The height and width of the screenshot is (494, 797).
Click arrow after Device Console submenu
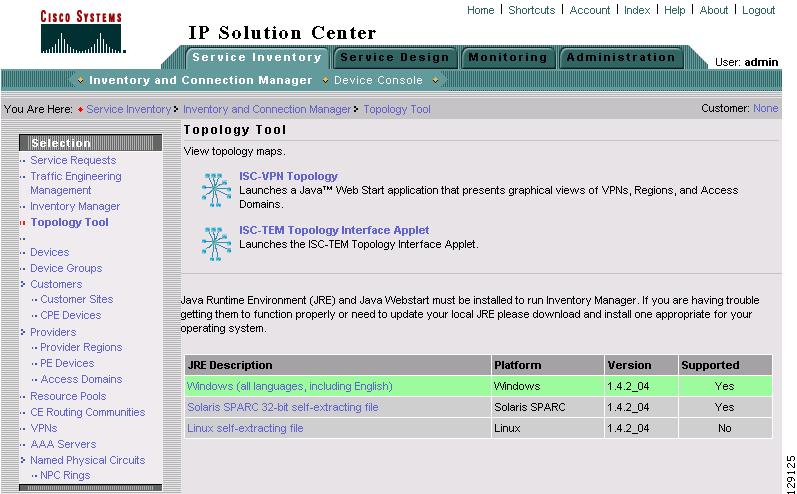point(435,80)
